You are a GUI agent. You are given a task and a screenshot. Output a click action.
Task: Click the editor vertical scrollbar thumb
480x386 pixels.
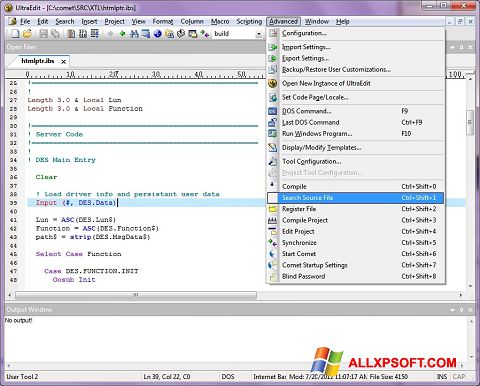click(x=470, y=122)
